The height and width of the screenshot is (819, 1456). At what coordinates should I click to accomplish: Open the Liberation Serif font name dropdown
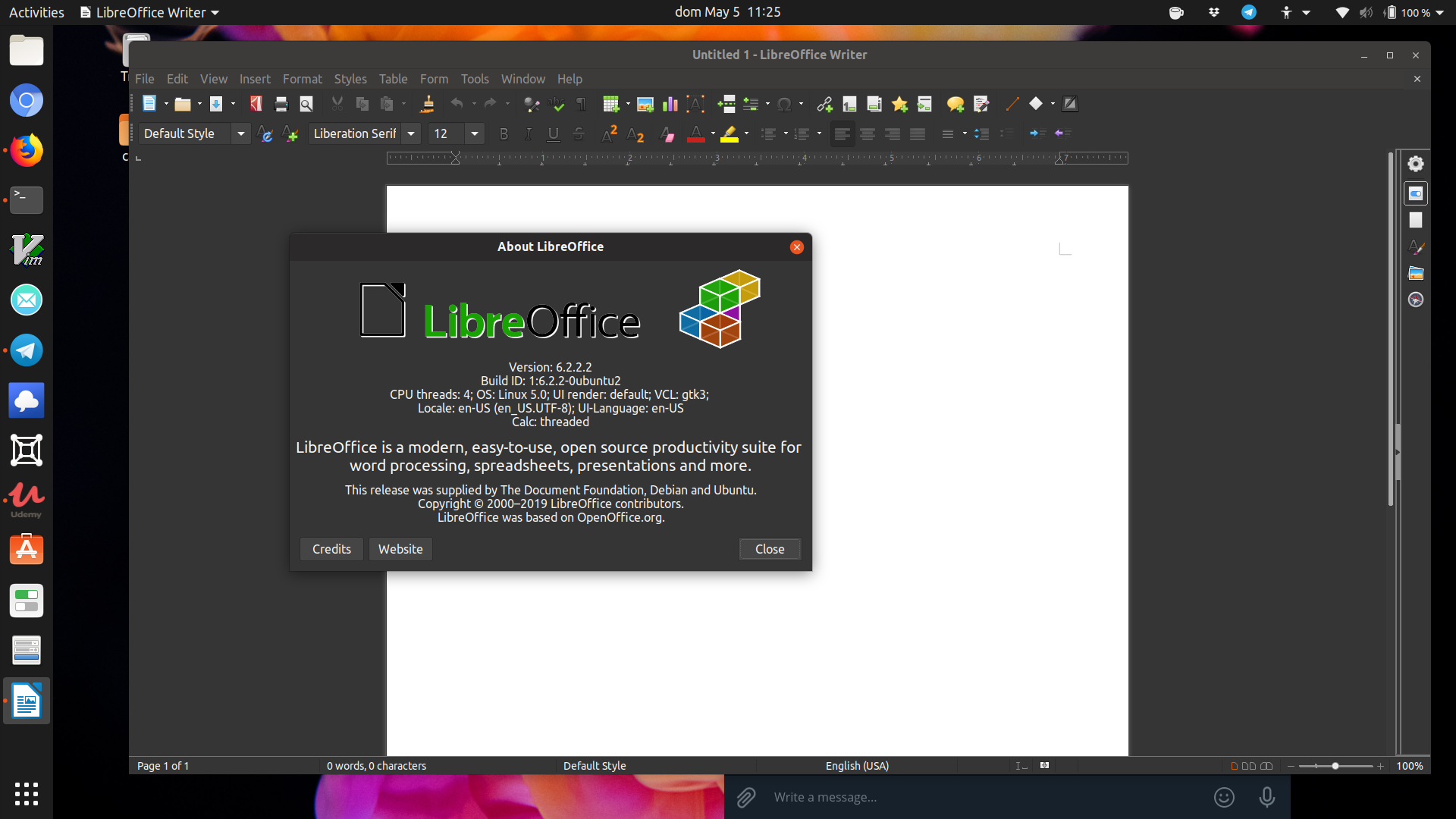pos(411,134)
